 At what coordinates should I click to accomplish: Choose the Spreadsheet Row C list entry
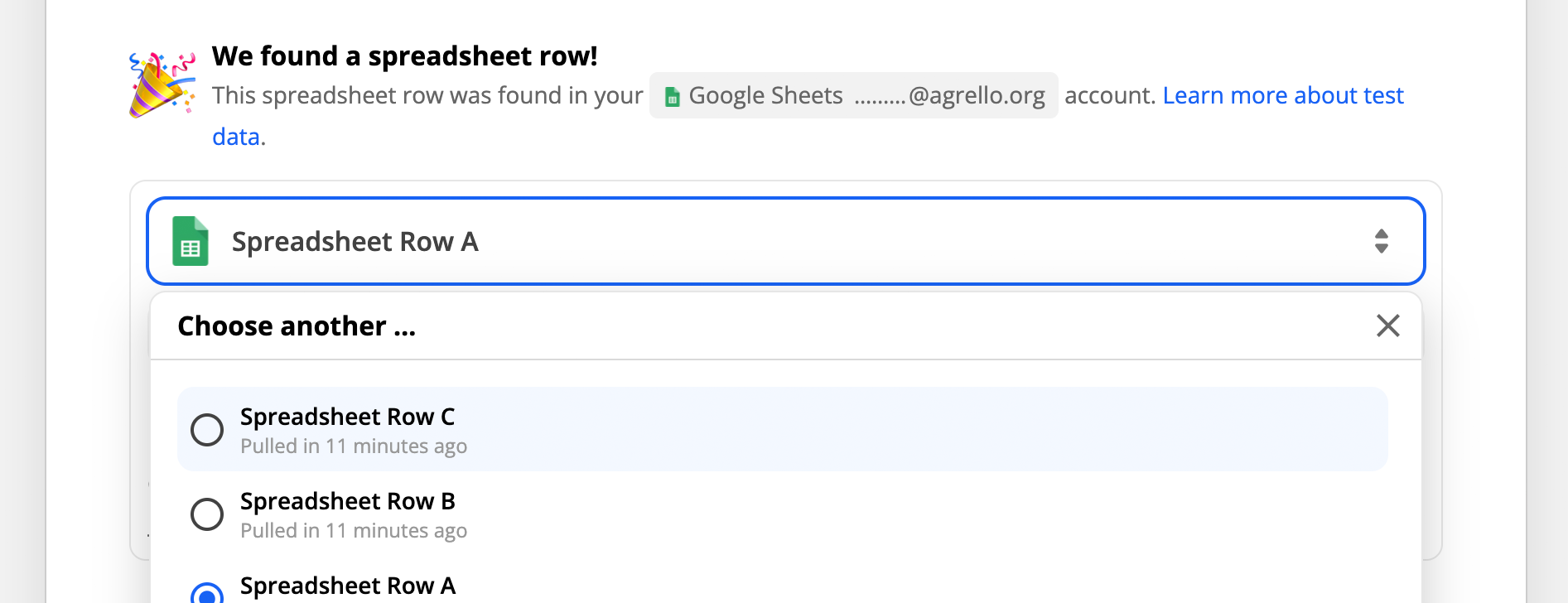click(x=782, y=429)
